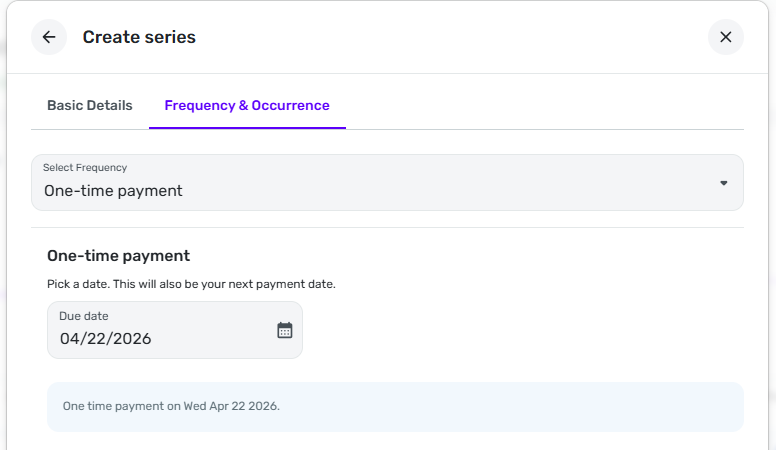Click the Select Frequency field label

click(x=85, y=167)
